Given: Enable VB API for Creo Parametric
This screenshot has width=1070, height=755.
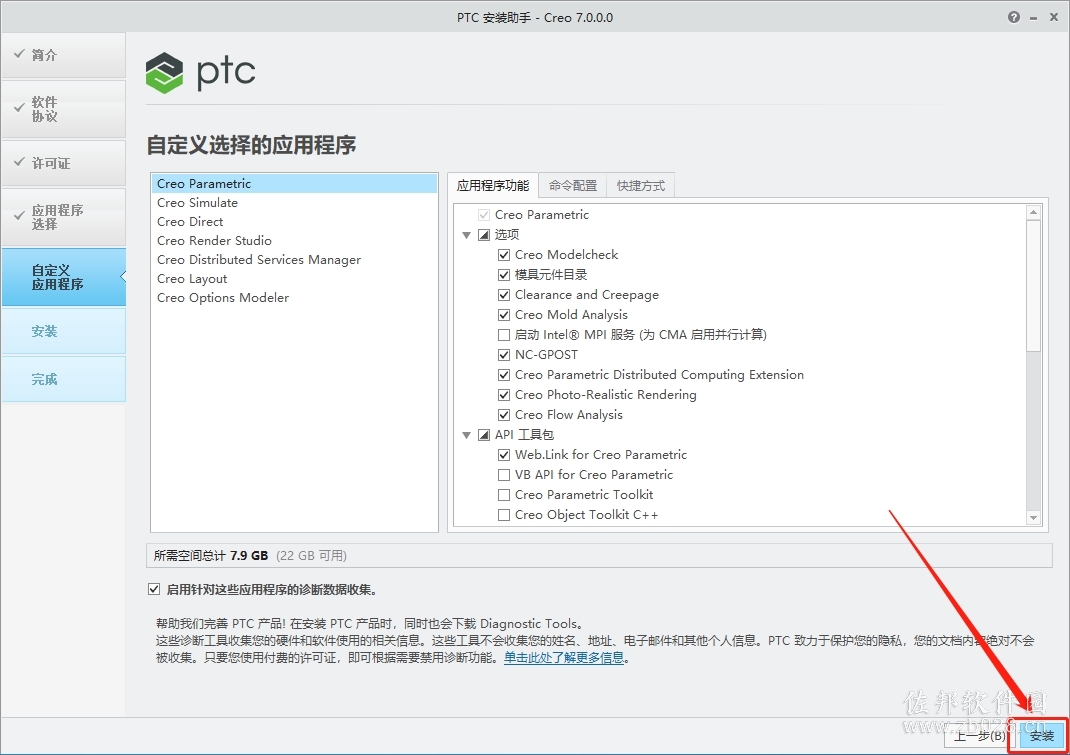Looking at the screenshot, I should (x=504, y=474).
